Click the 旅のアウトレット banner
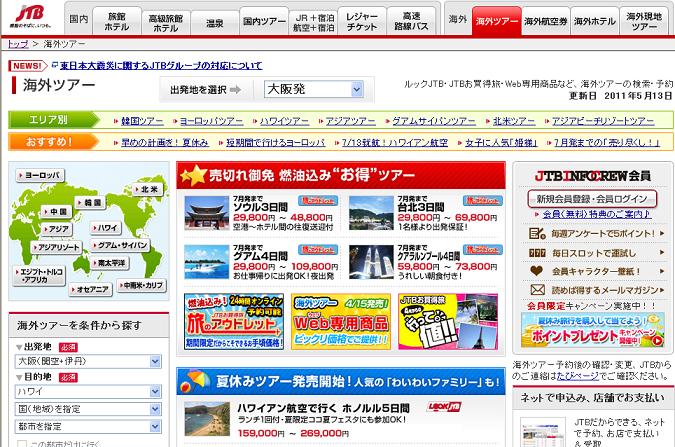Image resolution: width=675 pixels, height=447 pixels. 234,322
